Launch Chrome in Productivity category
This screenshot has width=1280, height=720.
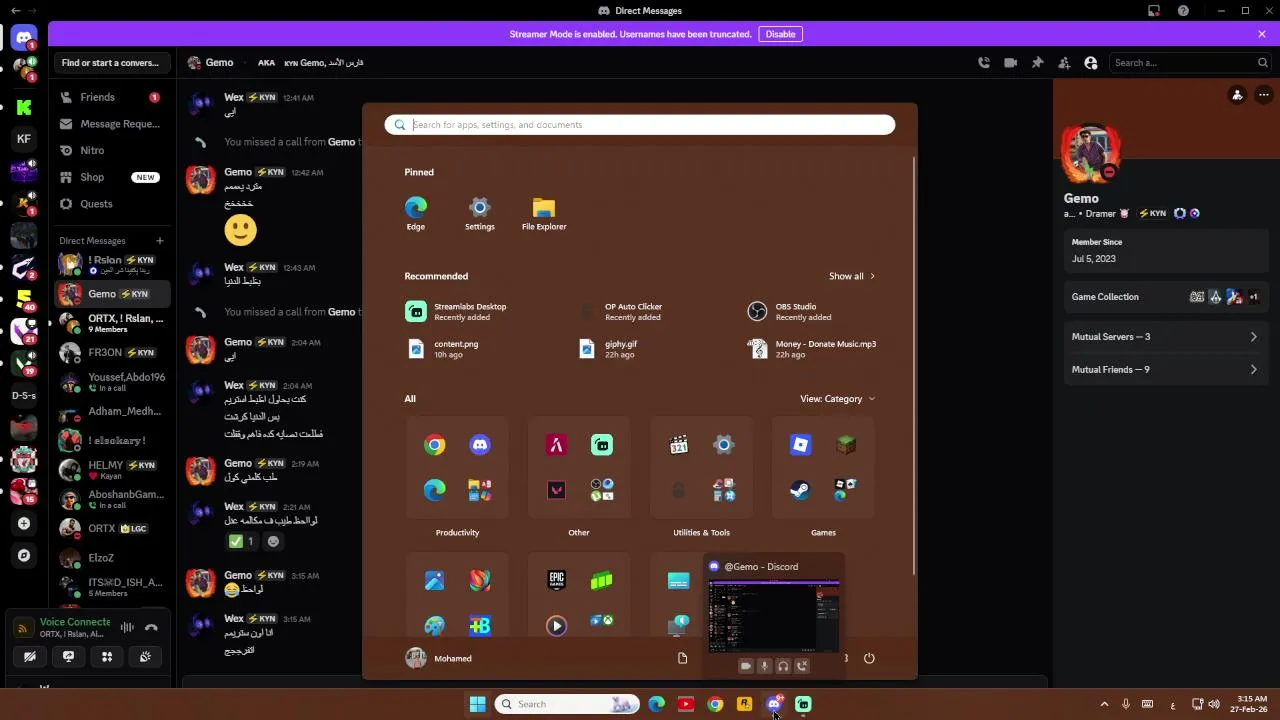[434, 445]
